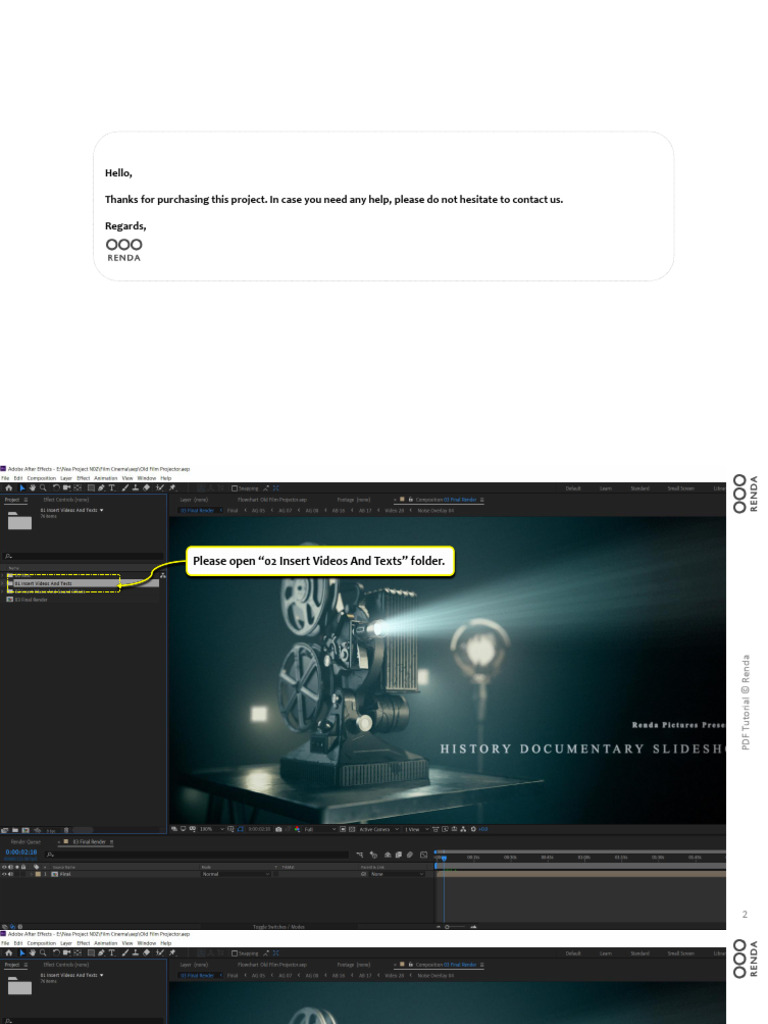The height and width of the screenshot is (1024, 768).
Task: Open Normal blending mode dropdown for Final layer
Action: pyautogui.click(x=235, y=874)
